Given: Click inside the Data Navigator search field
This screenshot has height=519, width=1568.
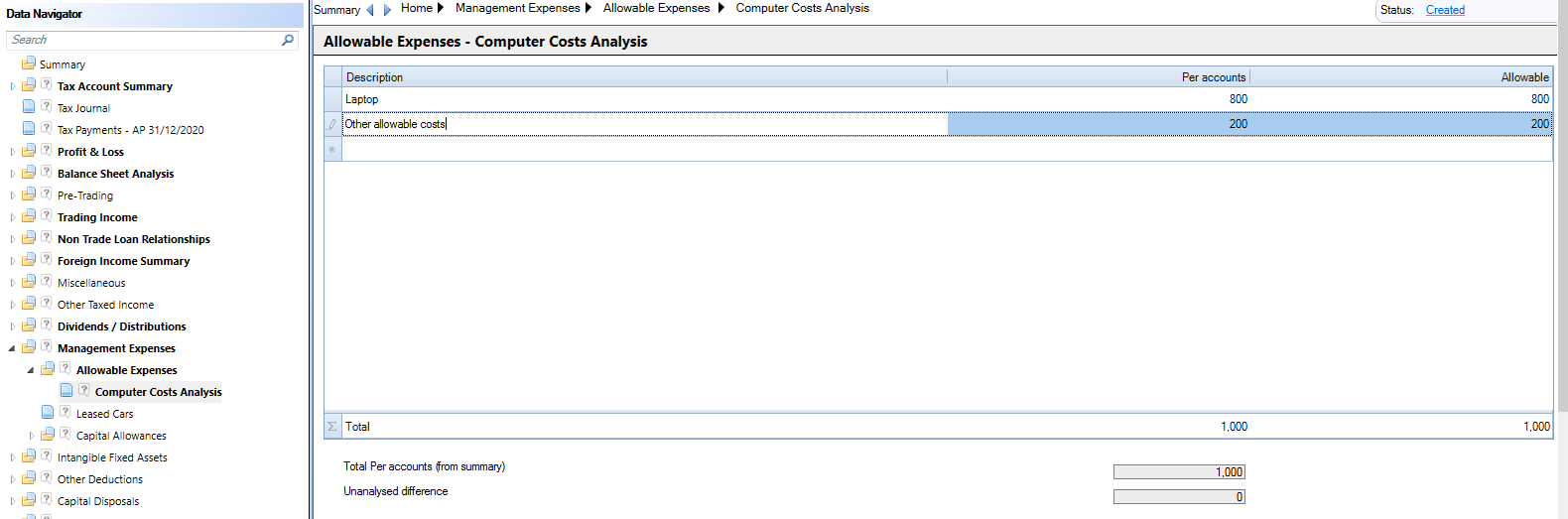Looking at the screenshot, I should click(x=145, y=40).
